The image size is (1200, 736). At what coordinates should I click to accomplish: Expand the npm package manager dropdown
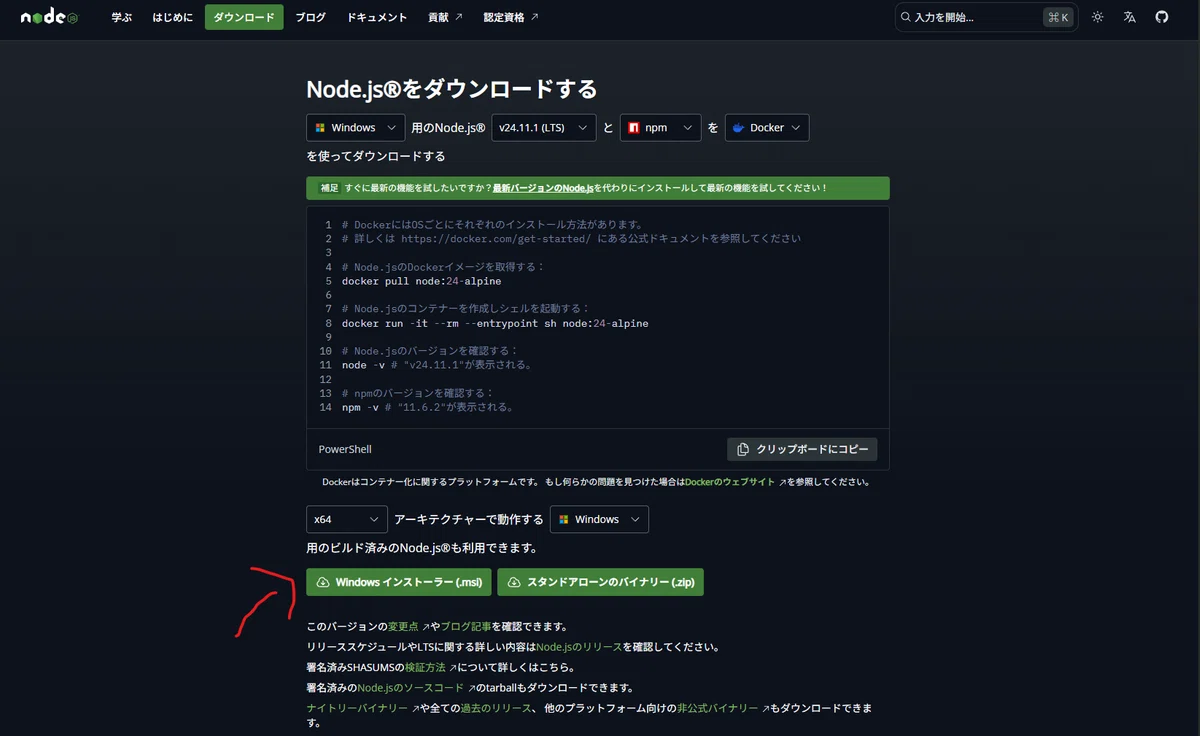(x=660, y=128)
